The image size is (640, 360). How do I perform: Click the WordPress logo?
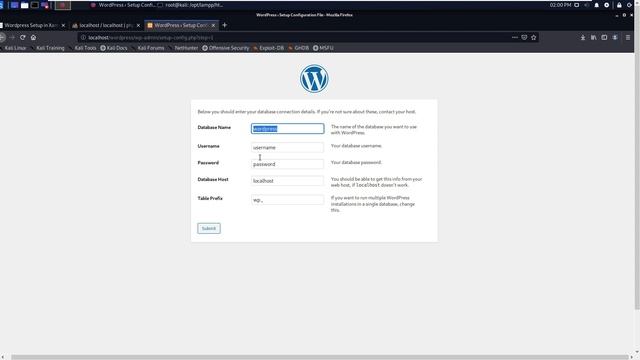[x=314, y=78]
